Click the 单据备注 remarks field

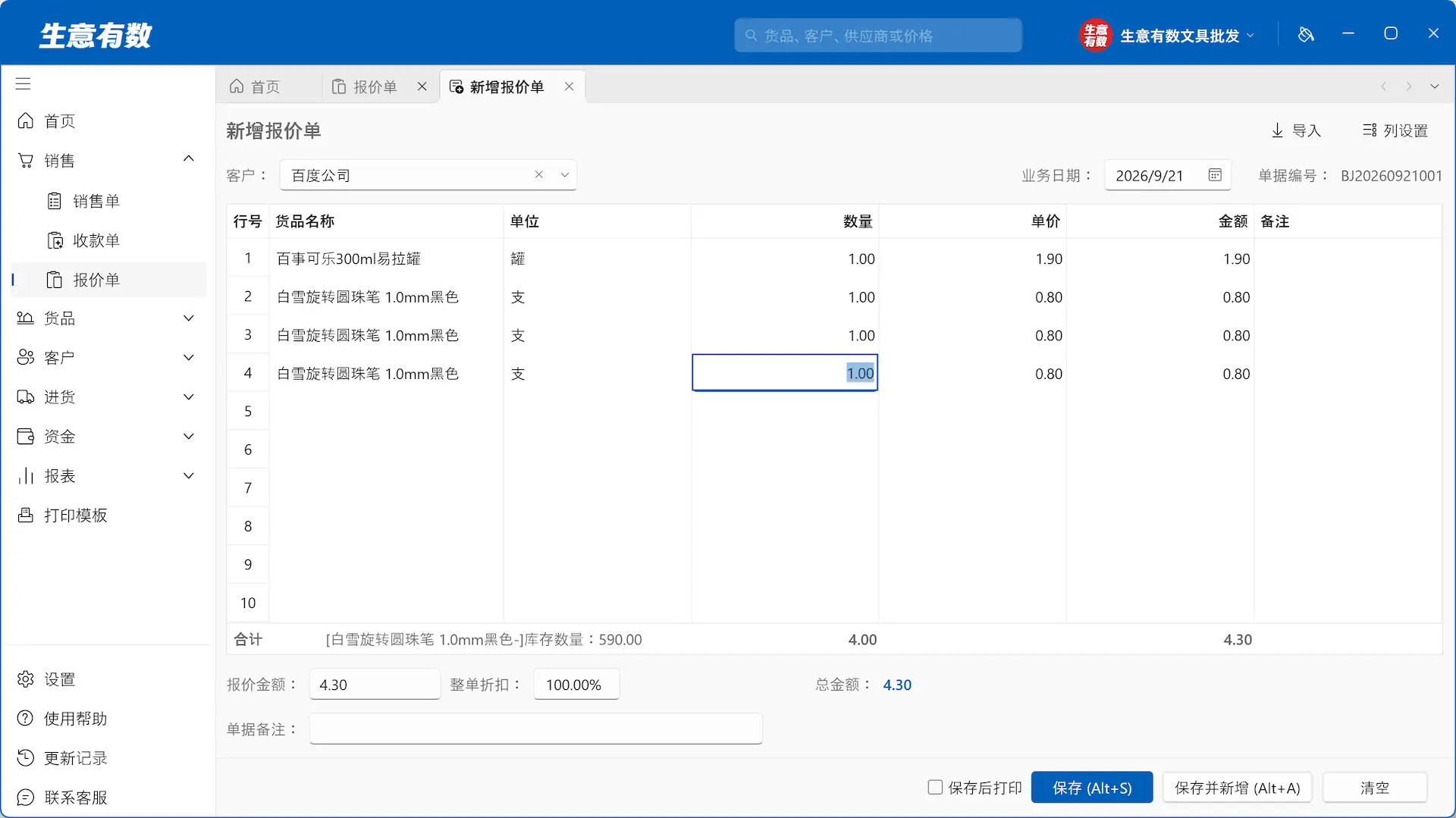point(535,729)
